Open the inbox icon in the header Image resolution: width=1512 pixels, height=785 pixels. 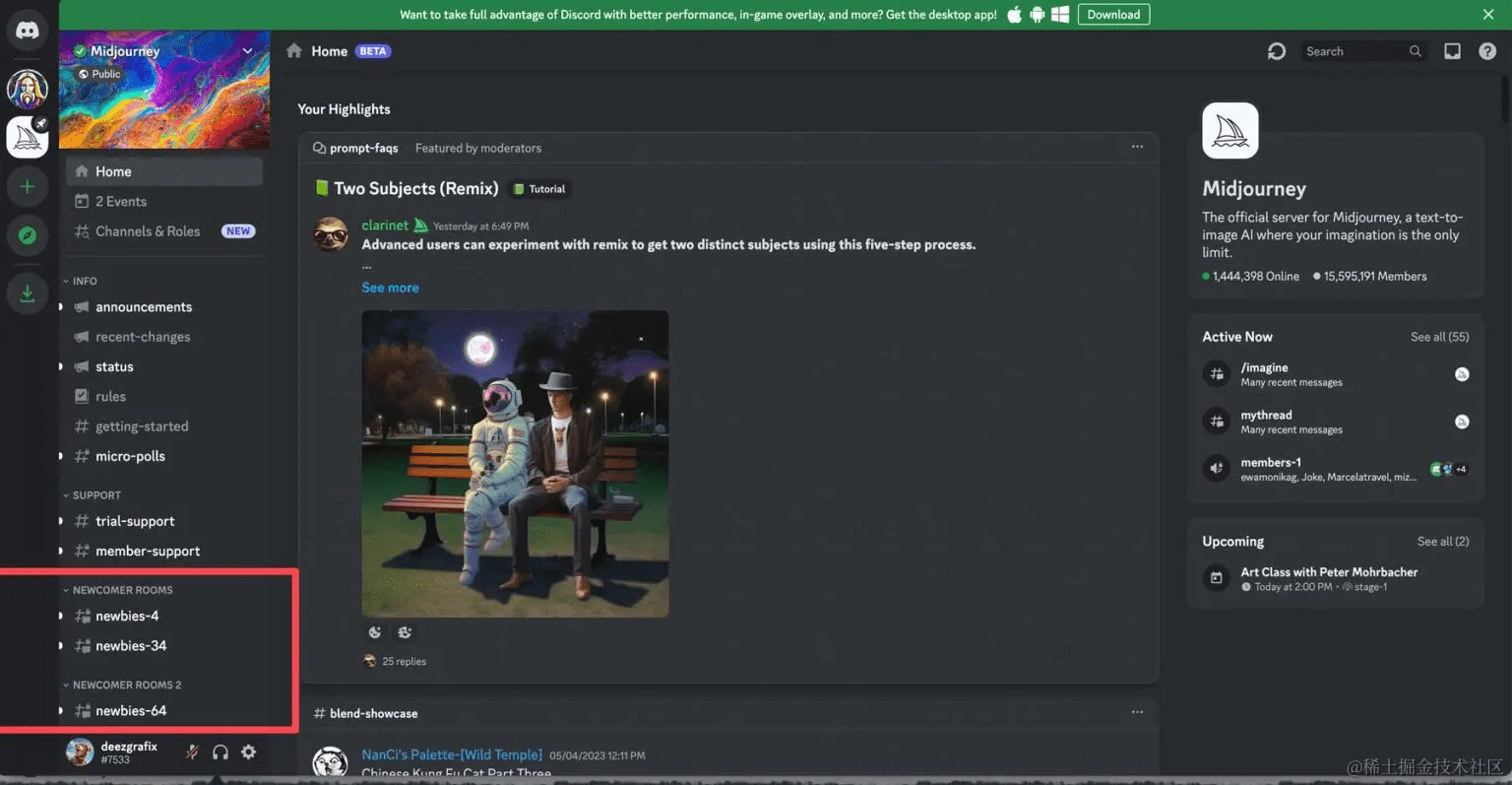click(x=1452, y=51)
